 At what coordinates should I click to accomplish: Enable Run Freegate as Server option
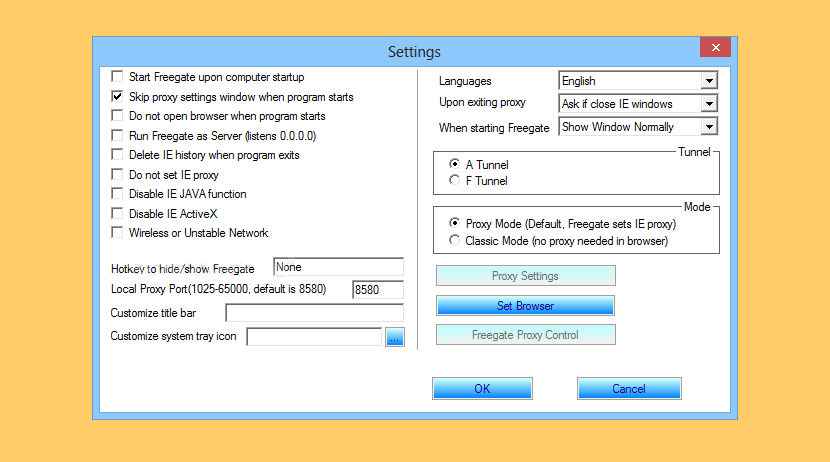(117, 135)
